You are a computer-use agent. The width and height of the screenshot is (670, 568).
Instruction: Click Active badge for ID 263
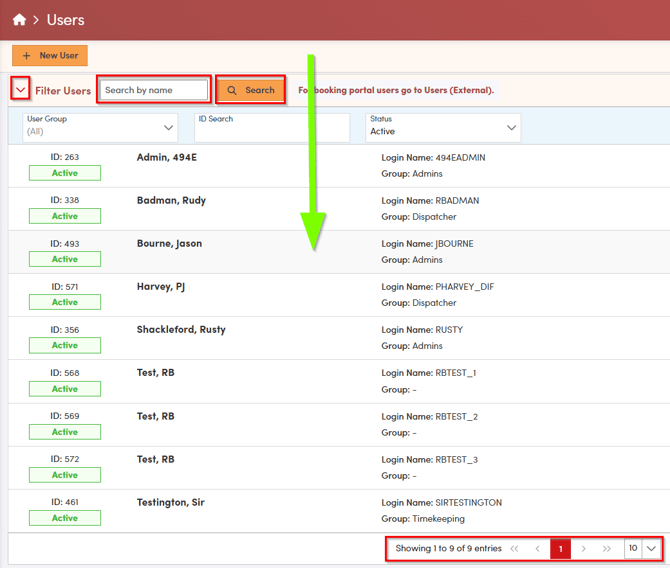[65, 173]
